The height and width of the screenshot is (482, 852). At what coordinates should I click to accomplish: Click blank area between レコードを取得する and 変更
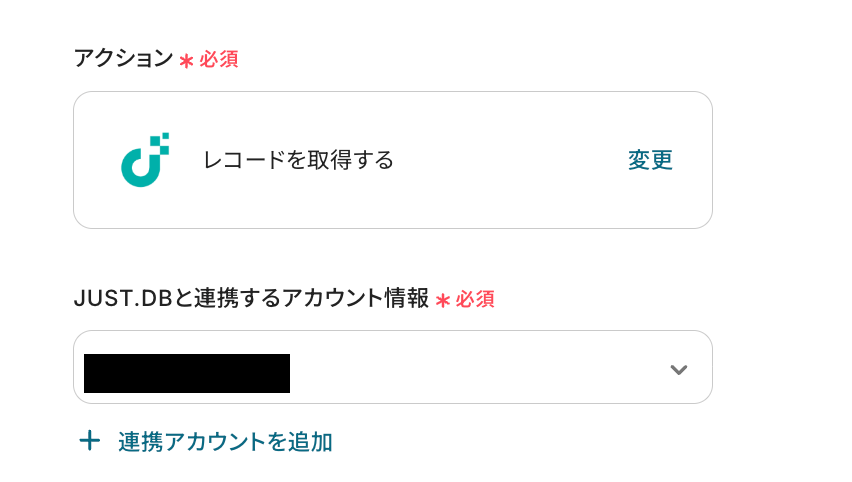click(x=510, y=160)
